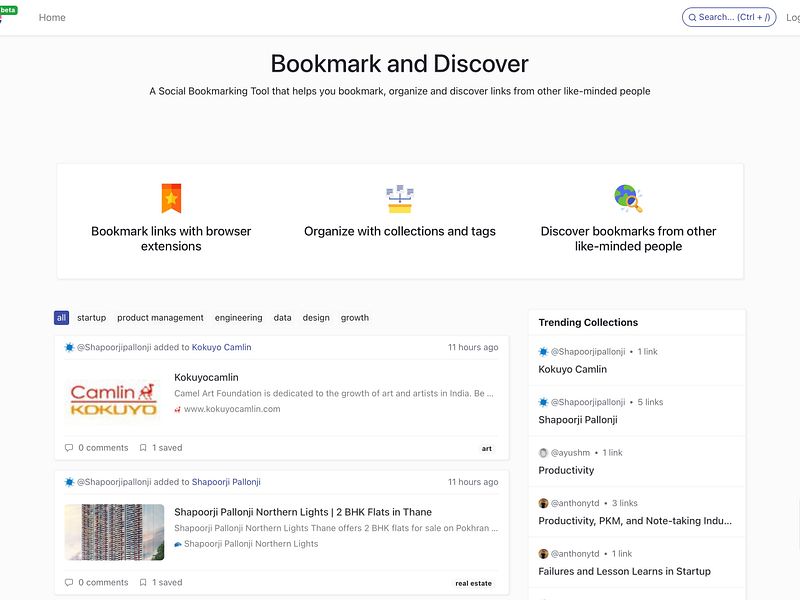Click the Camlin Kokuyo logo thumbnail
The width and height of the screenshot is (800, 600).
[114, 398]
